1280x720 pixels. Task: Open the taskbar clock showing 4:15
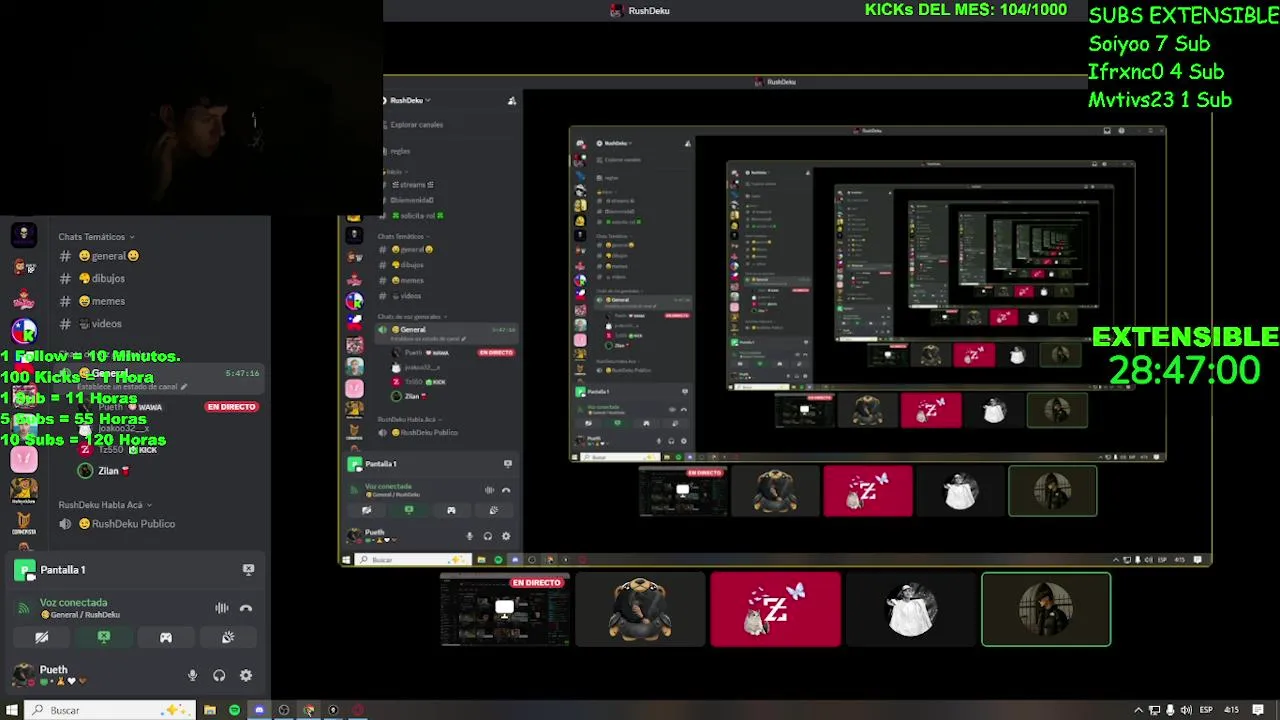[1232, 710]
